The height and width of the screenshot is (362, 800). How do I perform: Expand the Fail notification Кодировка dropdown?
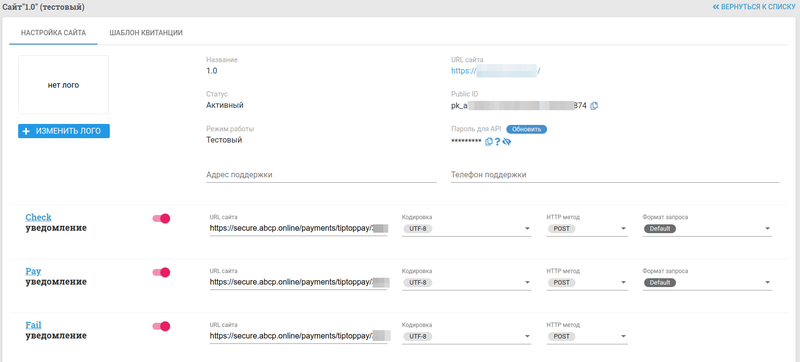[x=466, y=337]
